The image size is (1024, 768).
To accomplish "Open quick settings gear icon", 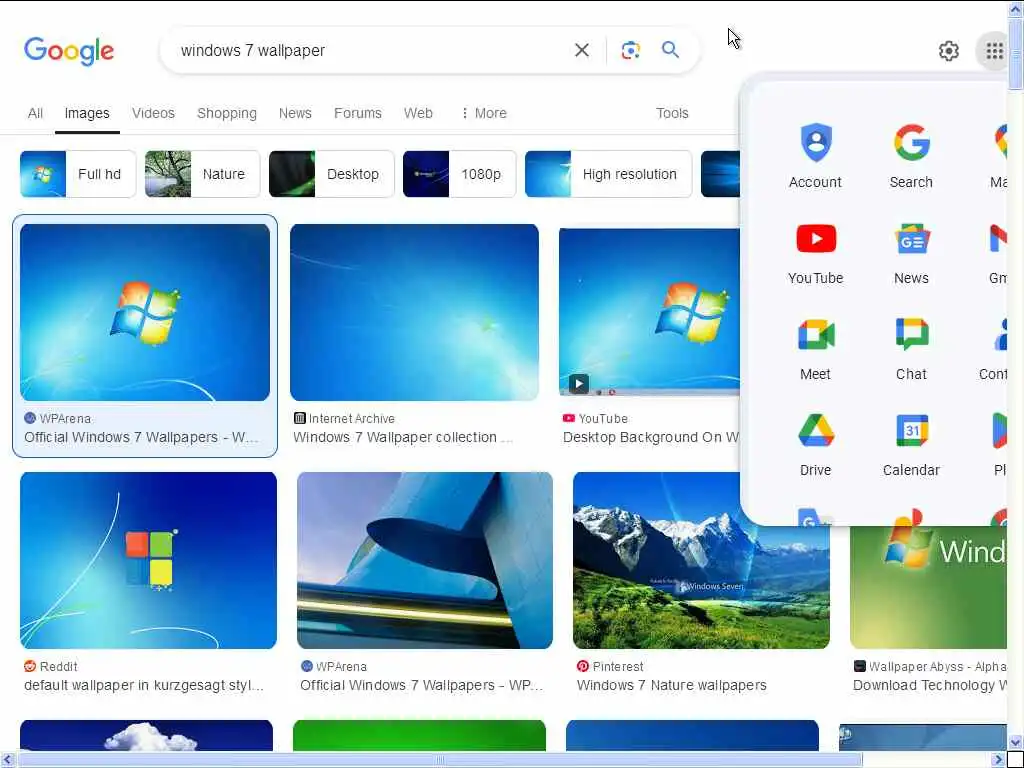I will tap(948, 50).
